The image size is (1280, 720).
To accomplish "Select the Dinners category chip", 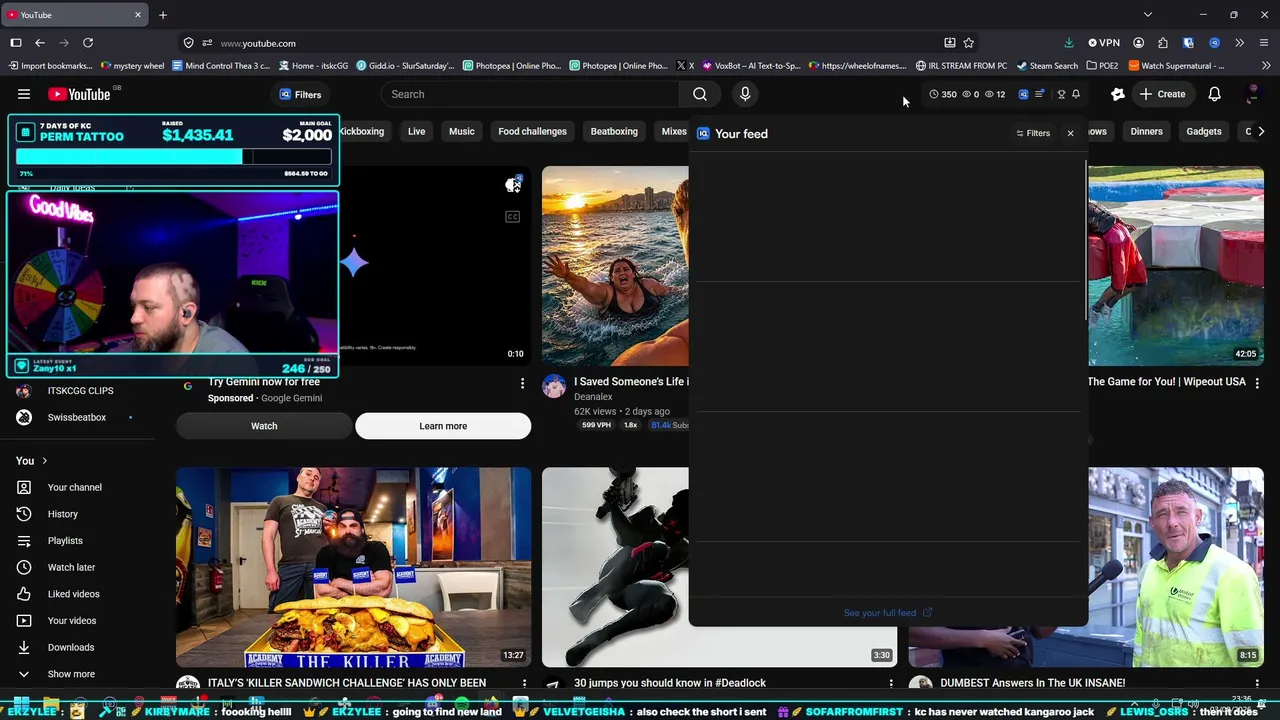I will (1147, 131).
